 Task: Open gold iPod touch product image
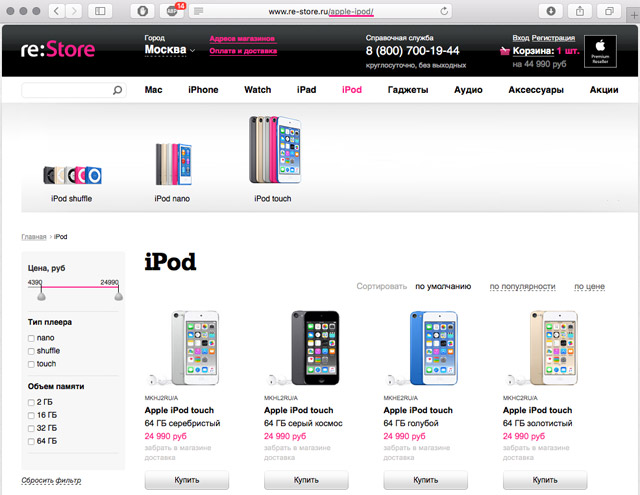pyautogui.click(x=554, y=348)
